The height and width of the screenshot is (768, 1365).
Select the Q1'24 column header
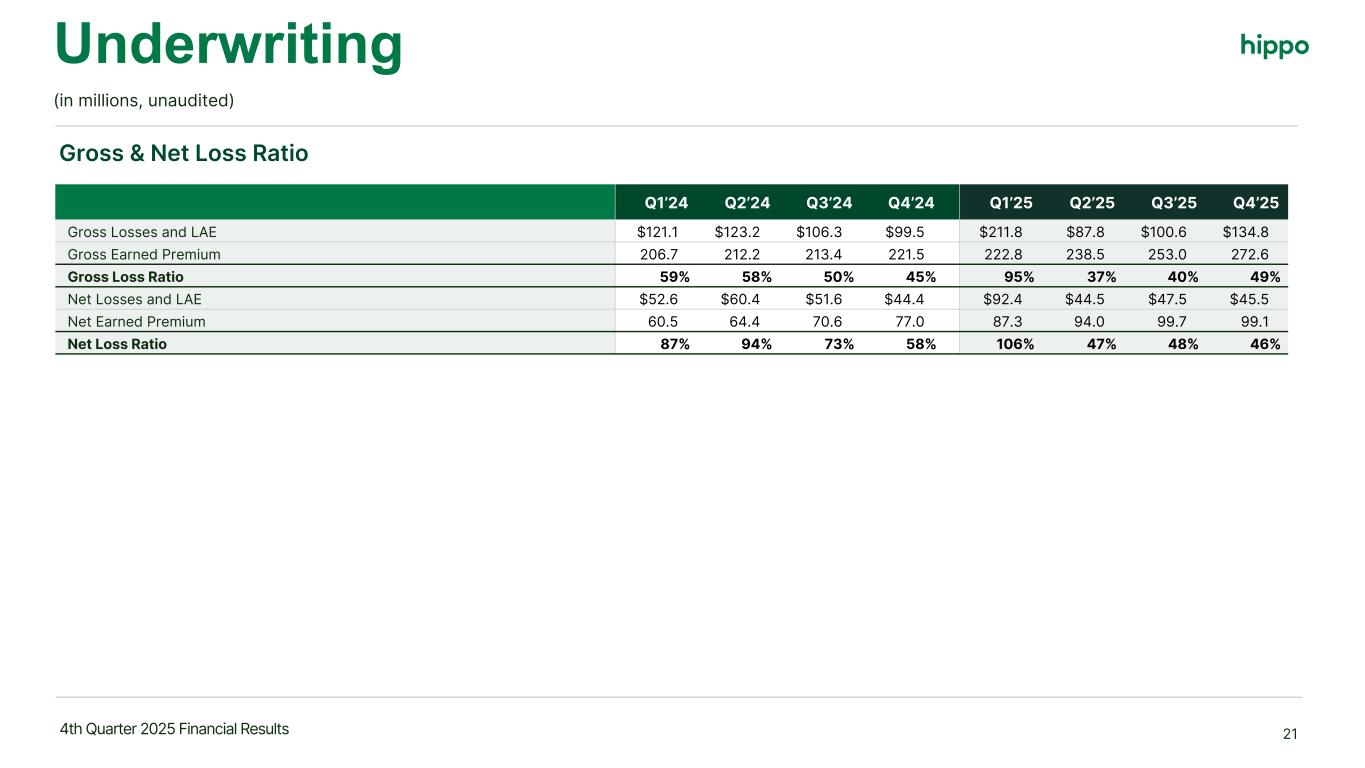pos(666,203)
